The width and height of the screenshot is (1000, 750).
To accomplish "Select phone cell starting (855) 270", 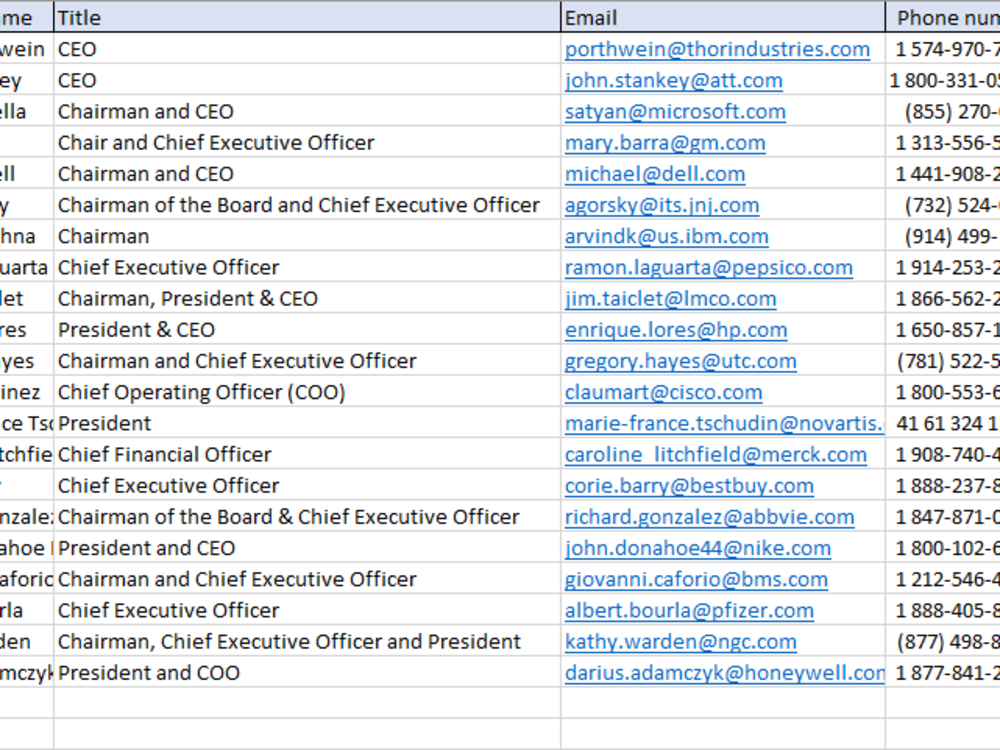I will click(943, 111).
